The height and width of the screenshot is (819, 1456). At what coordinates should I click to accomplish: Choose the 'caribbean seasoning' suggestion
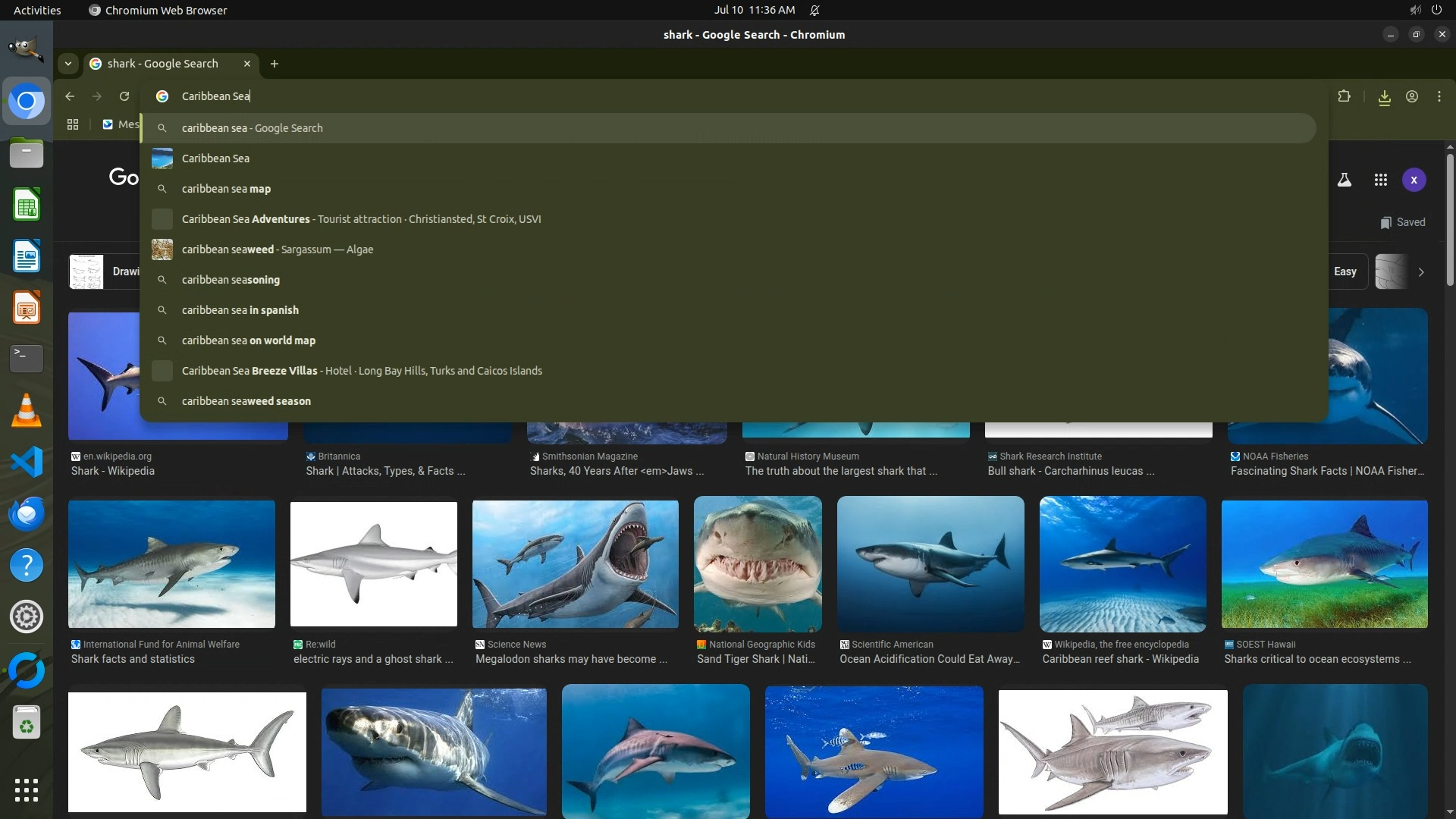(231, 280)
